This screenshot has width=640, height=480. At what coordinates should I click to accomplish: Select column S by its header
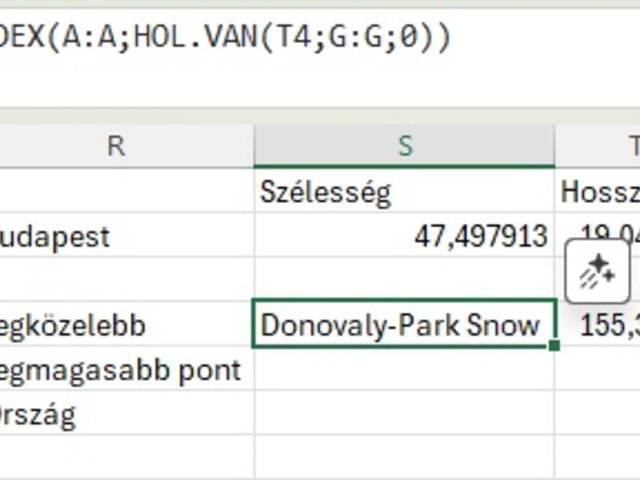point(404,146)
